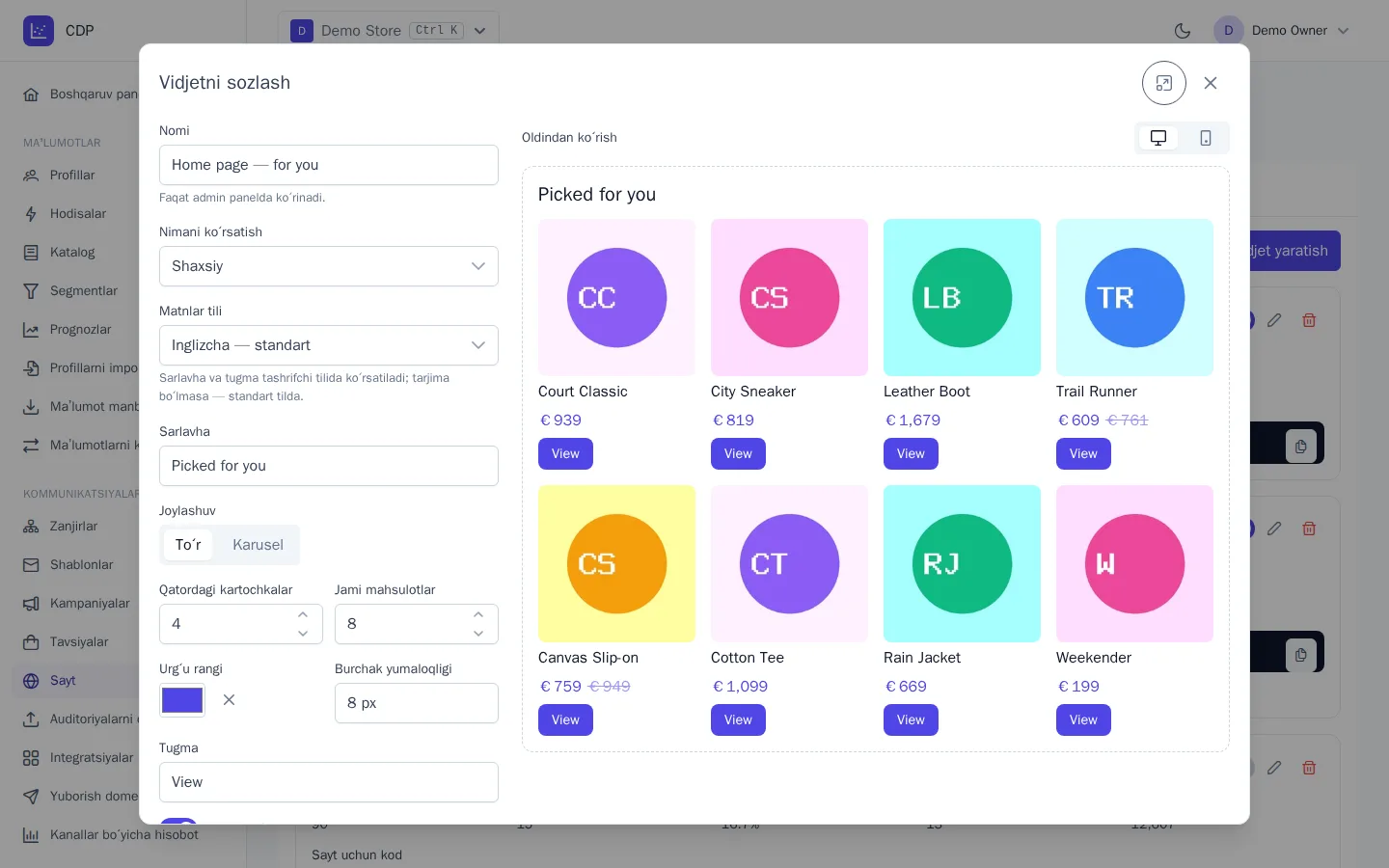
Task: Click View button under Court Classic
Action: click(565, 454)
